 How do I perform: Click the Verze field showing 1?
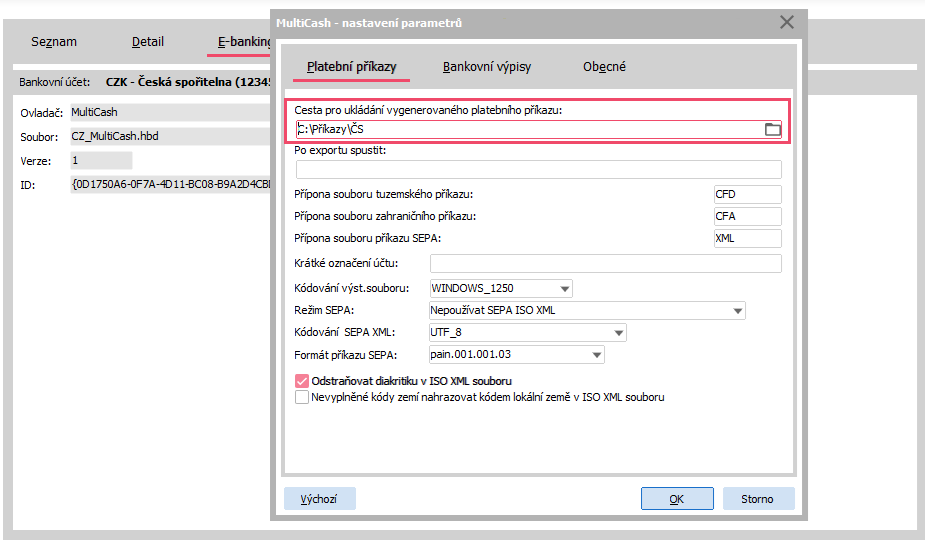click(101, 160)
